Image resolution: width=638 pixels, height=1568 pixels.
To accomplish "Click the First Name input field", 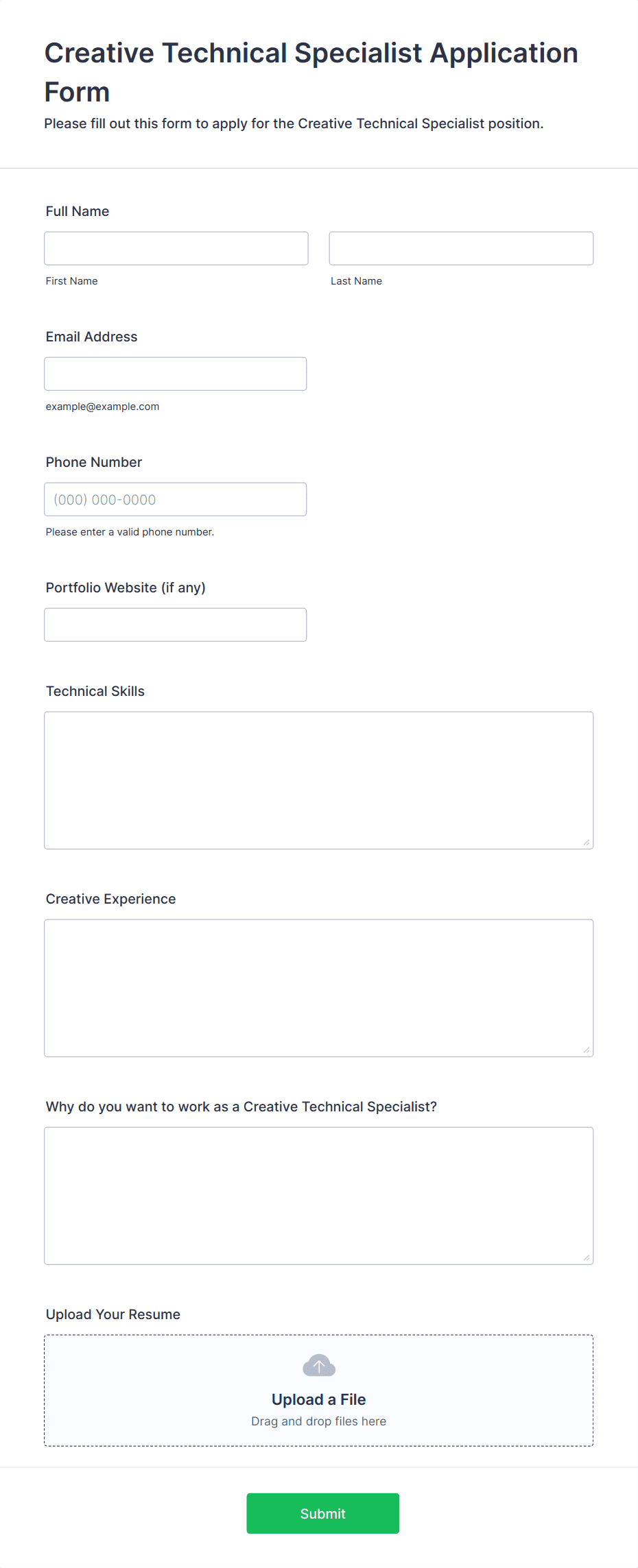I will (x=176, y=248).
